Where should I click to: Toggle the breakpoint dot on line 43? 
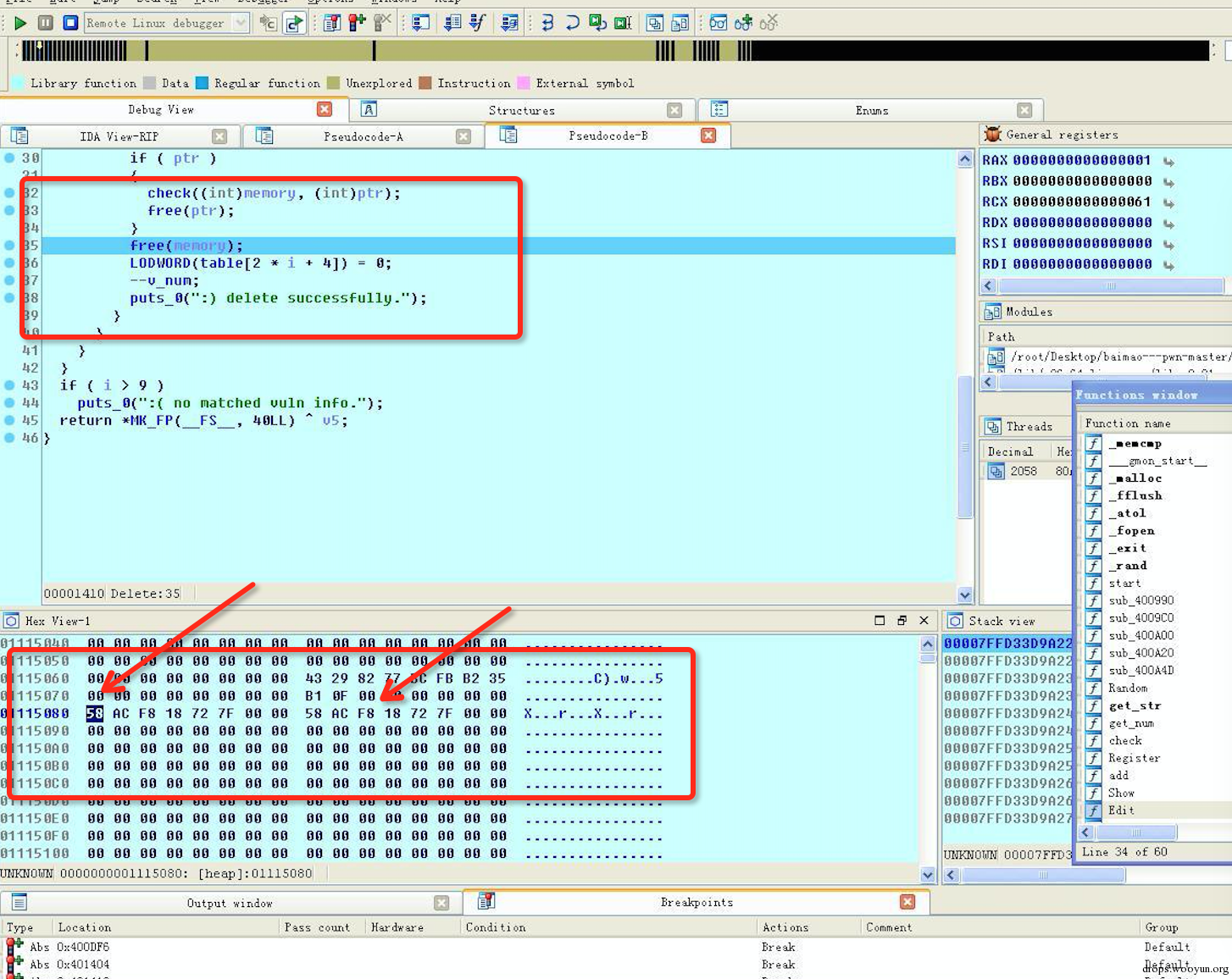coord(9,385)
